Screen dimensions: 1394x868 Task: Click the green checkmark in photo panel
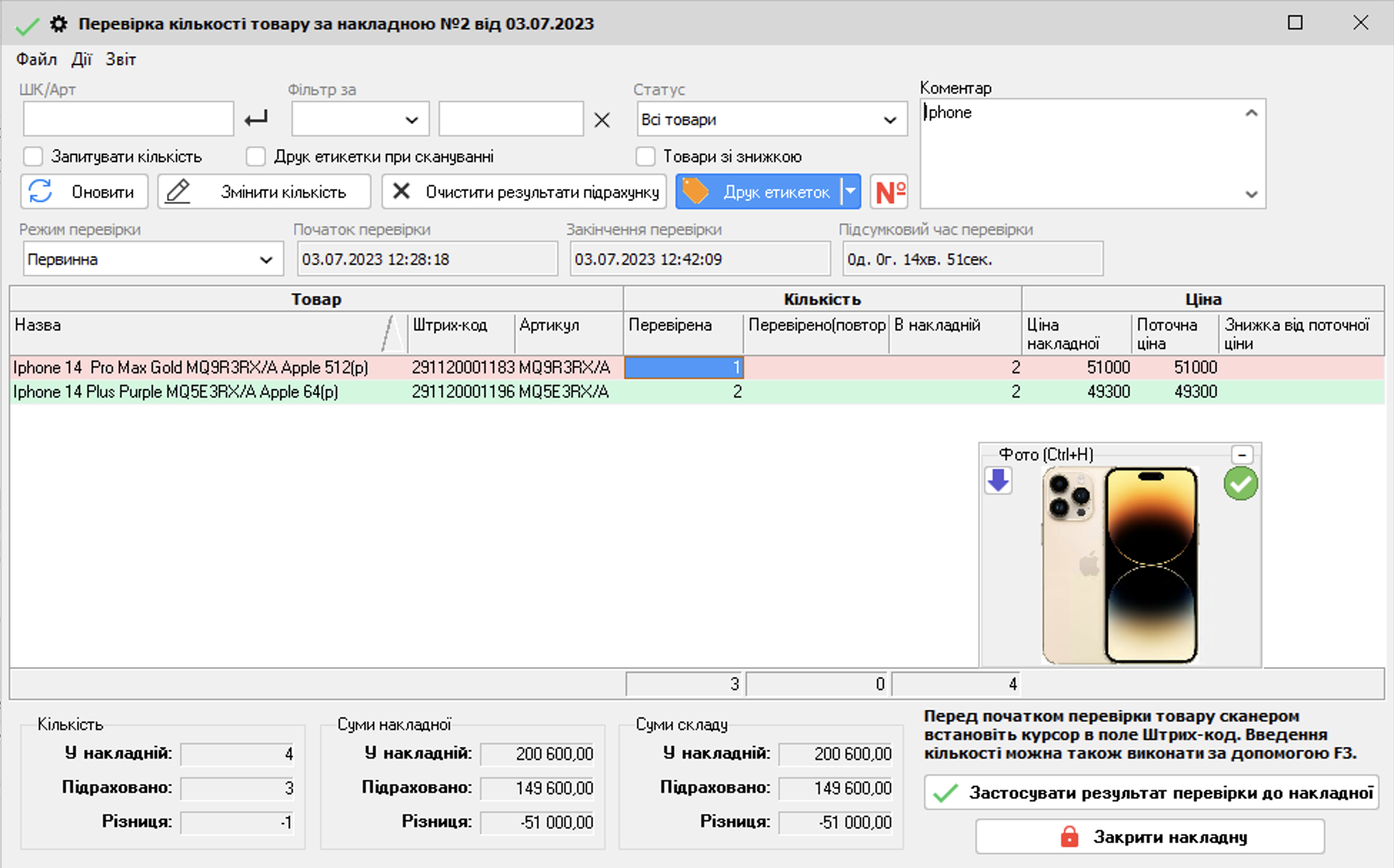click(1240, 484)
